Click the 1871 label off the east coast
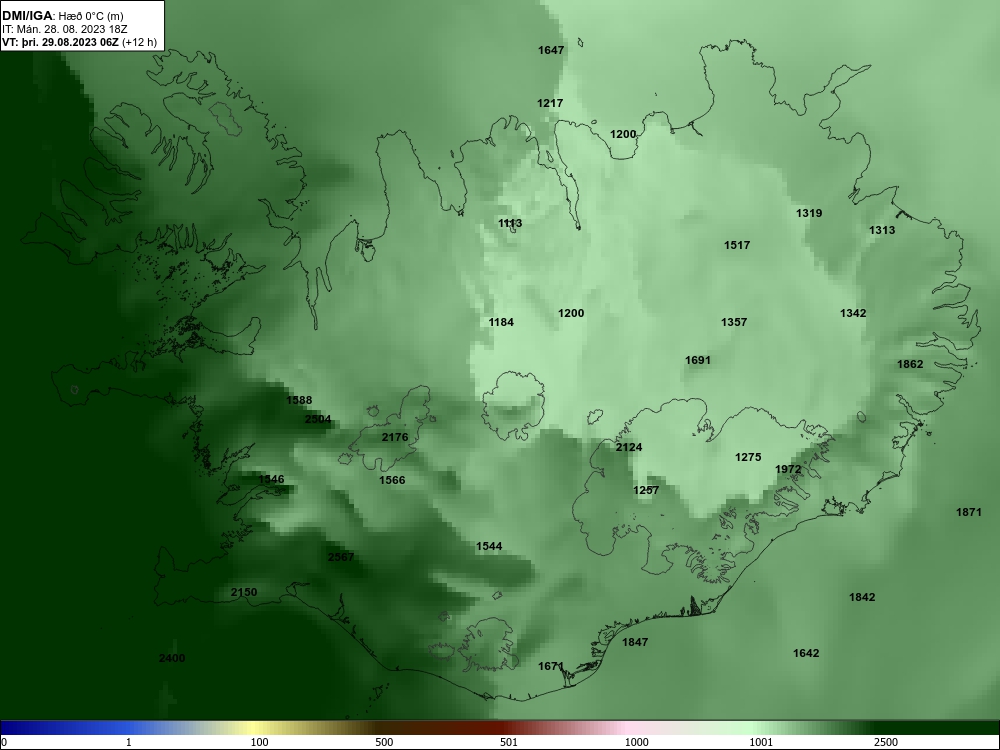 pyautogui.click(x=969, y=512)
